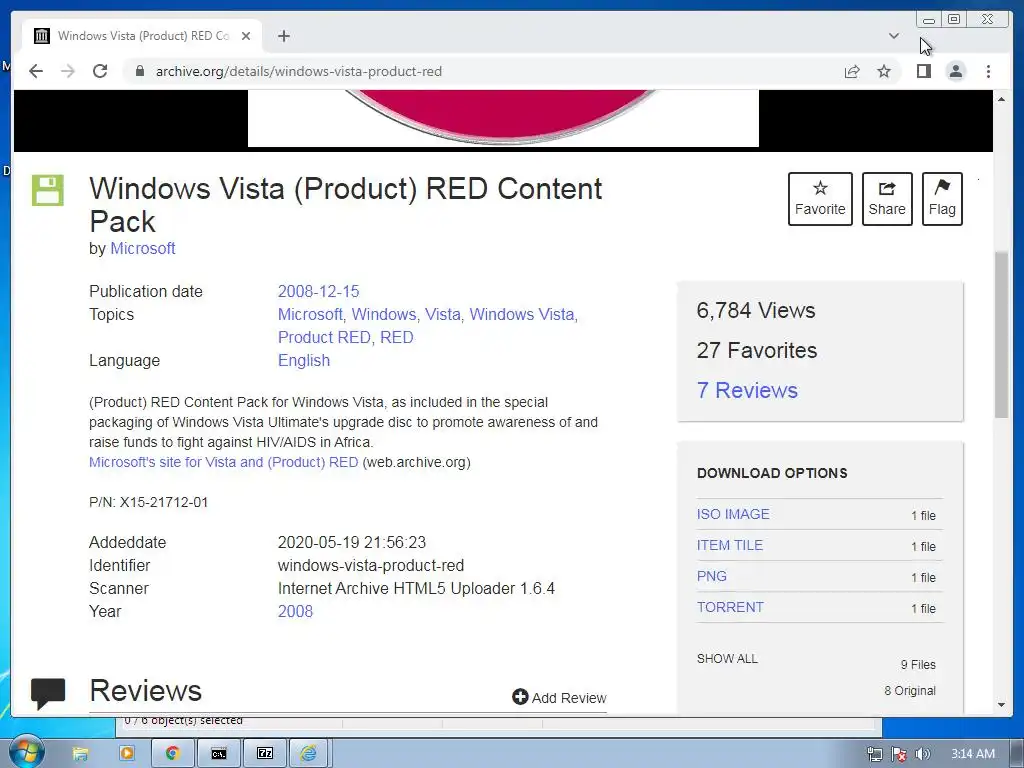The height and width of the screenshot is (768, 1024).
Task: Download the ITEM TILE file
Action: click(729, 545)
